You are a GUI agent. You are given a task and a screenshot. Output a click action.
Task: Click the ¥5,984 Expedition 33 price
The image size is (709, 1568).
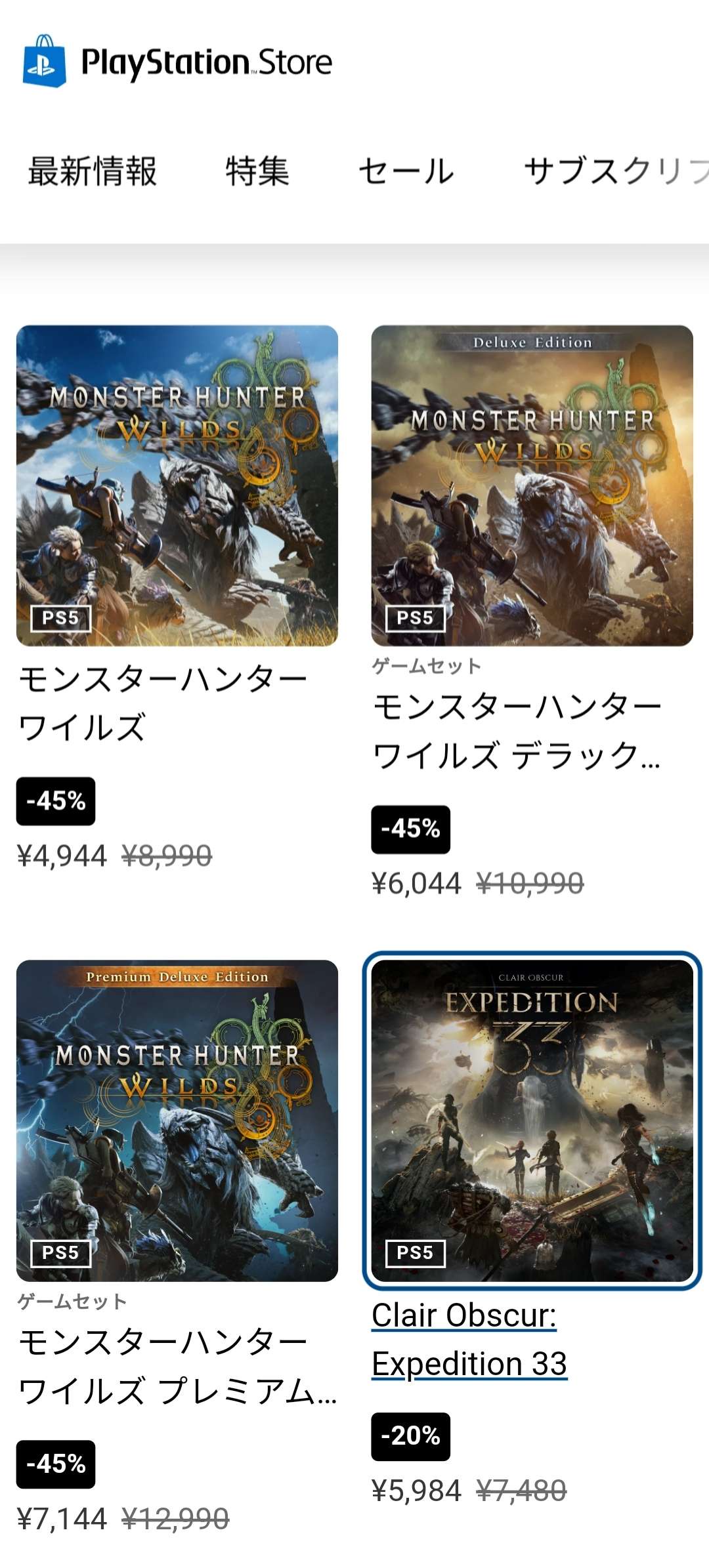point(416,1491)
